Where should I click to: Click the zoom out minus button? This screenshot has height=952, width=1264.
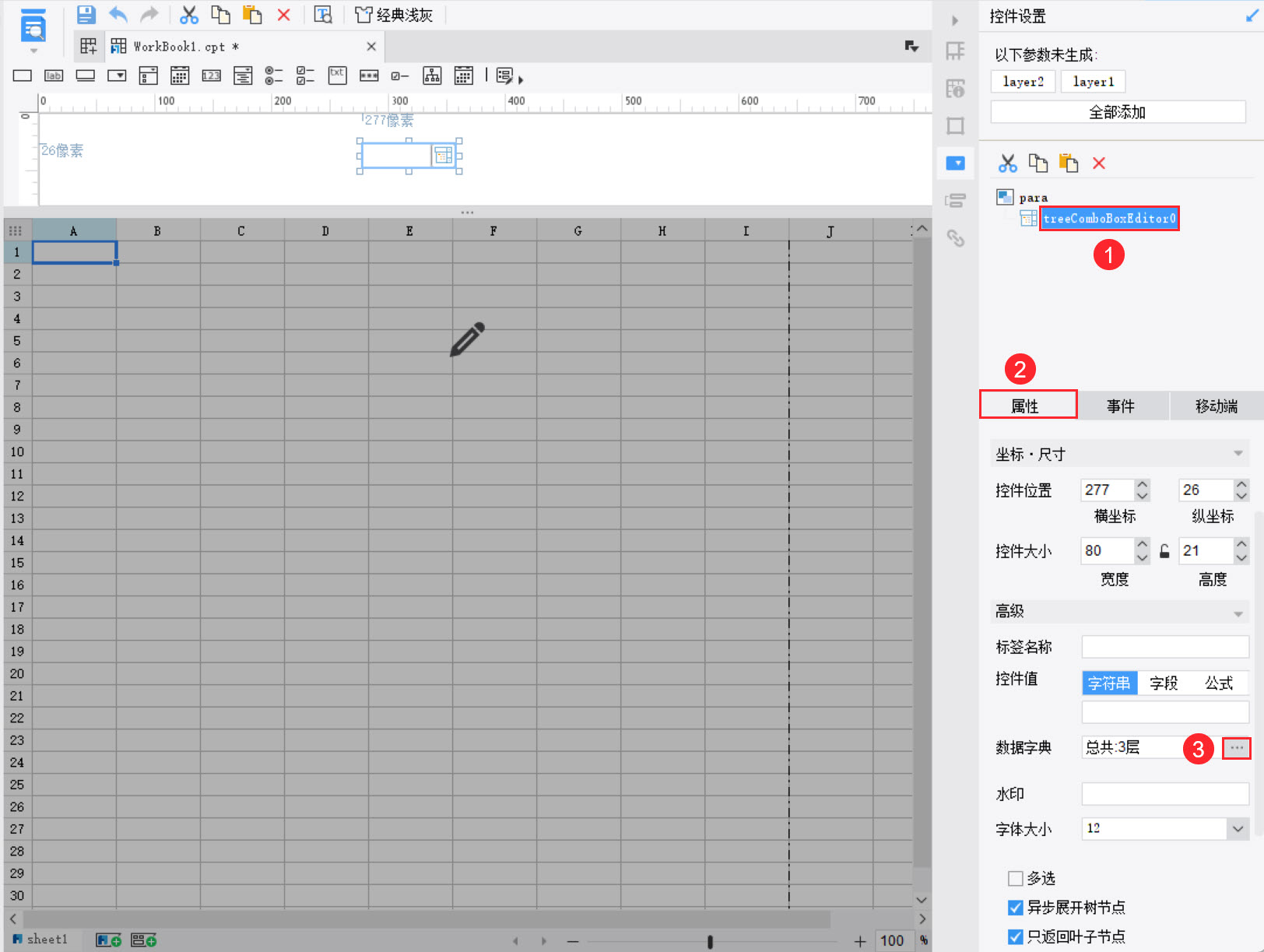pyautogui.click(x=573, y=941)
